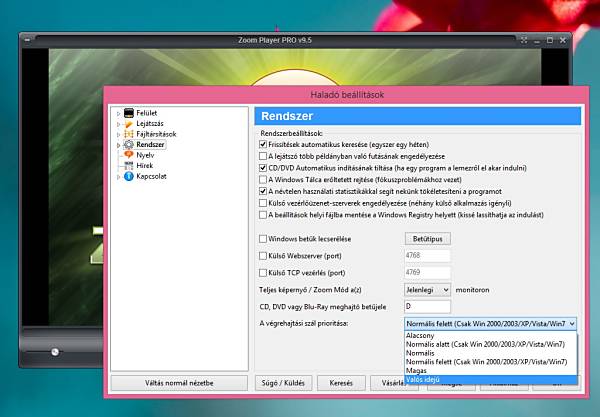
Task: Check 'Windows betűk lecserélése' checkbox
Action: tap(263, 239)
